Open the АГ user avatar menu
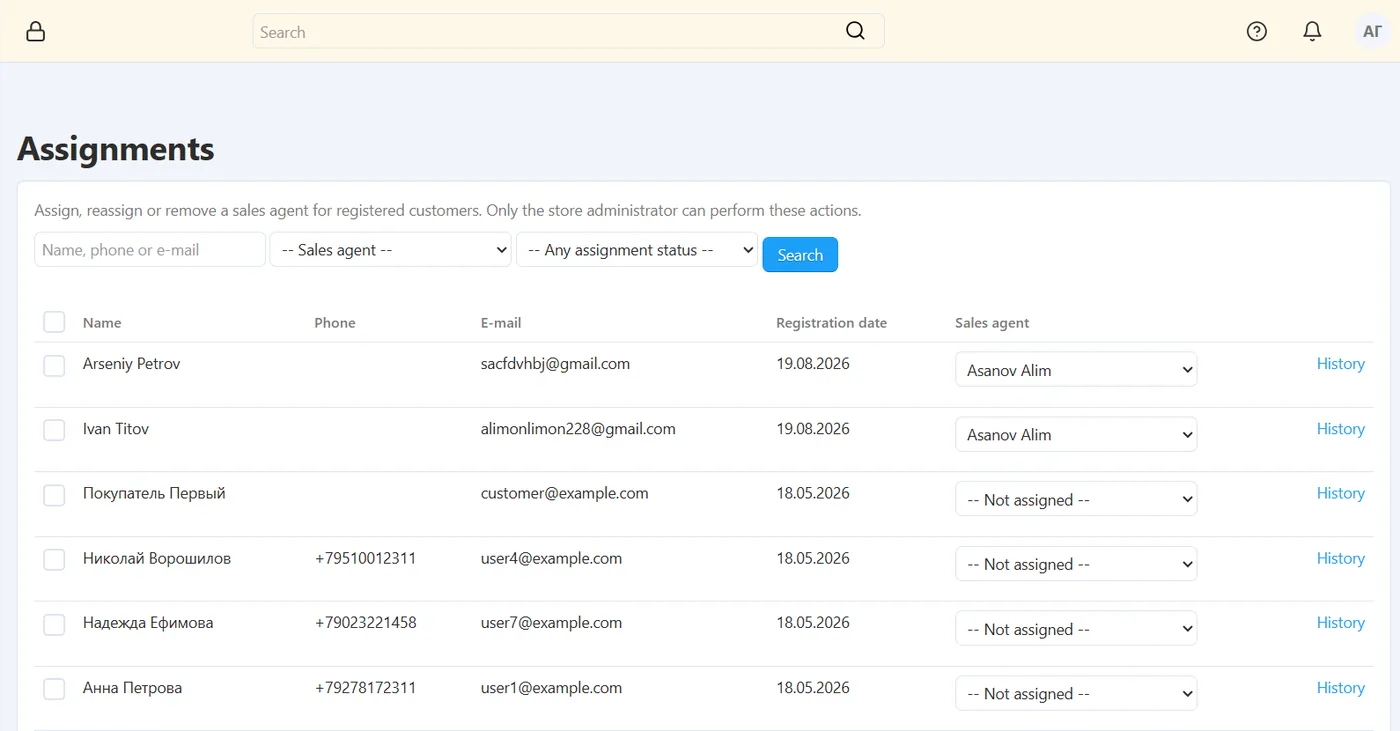1400x731 pixels. pos(1373,31)
